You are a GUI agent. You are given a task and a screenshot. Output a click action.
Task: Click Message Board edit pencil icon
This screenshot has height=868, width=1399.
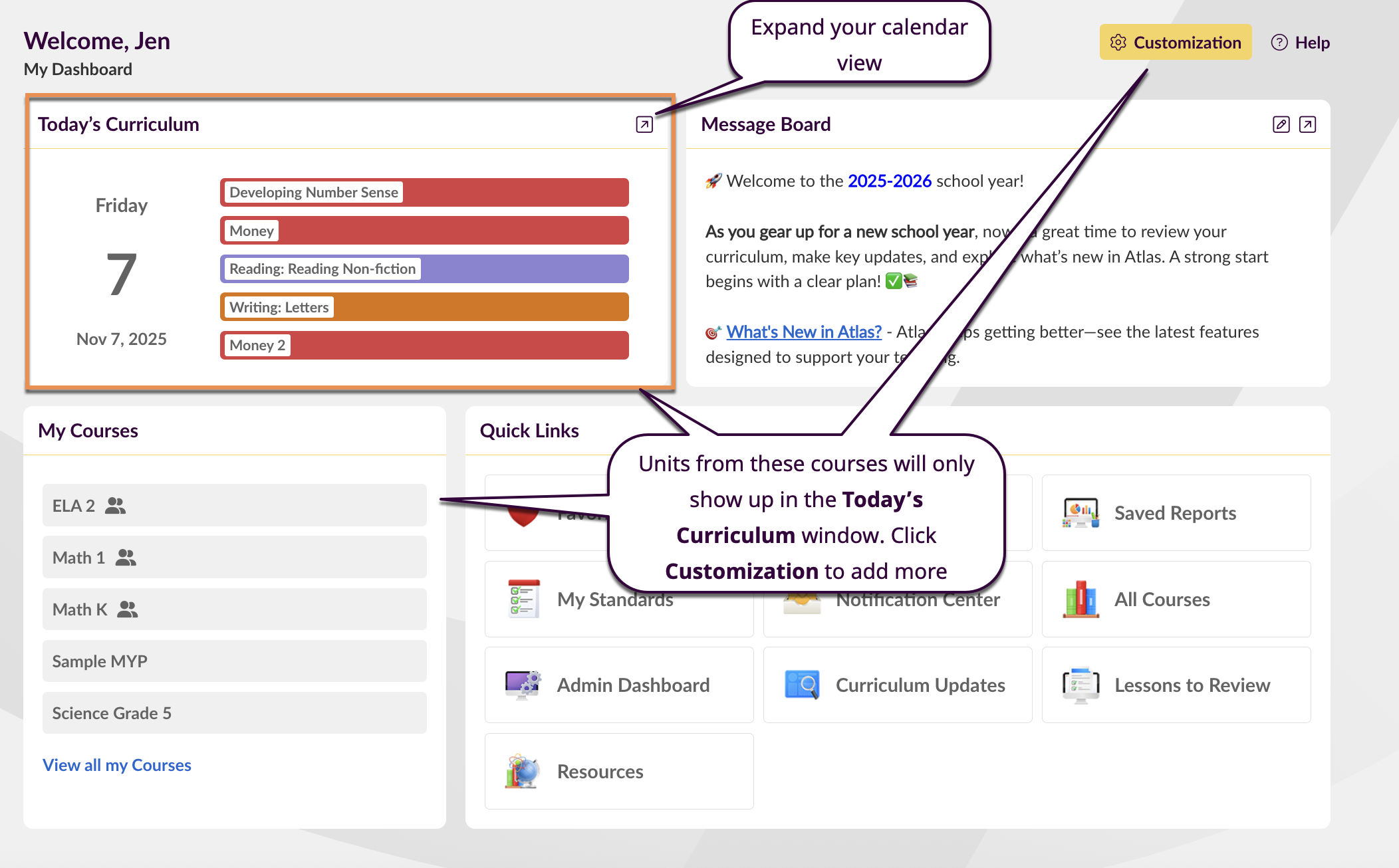click(1281, 124)
